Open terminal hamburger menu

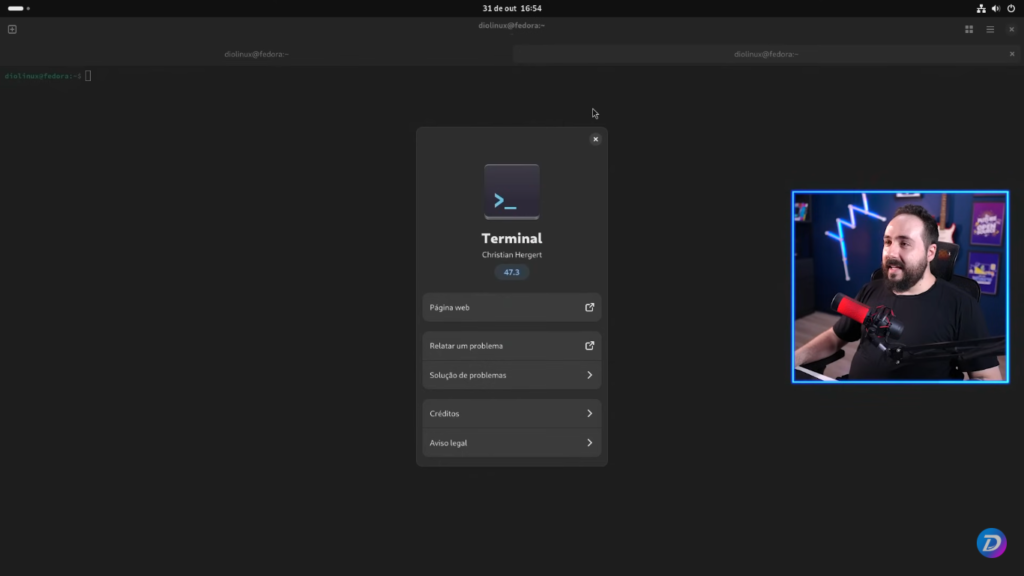[x=990, y=29]
